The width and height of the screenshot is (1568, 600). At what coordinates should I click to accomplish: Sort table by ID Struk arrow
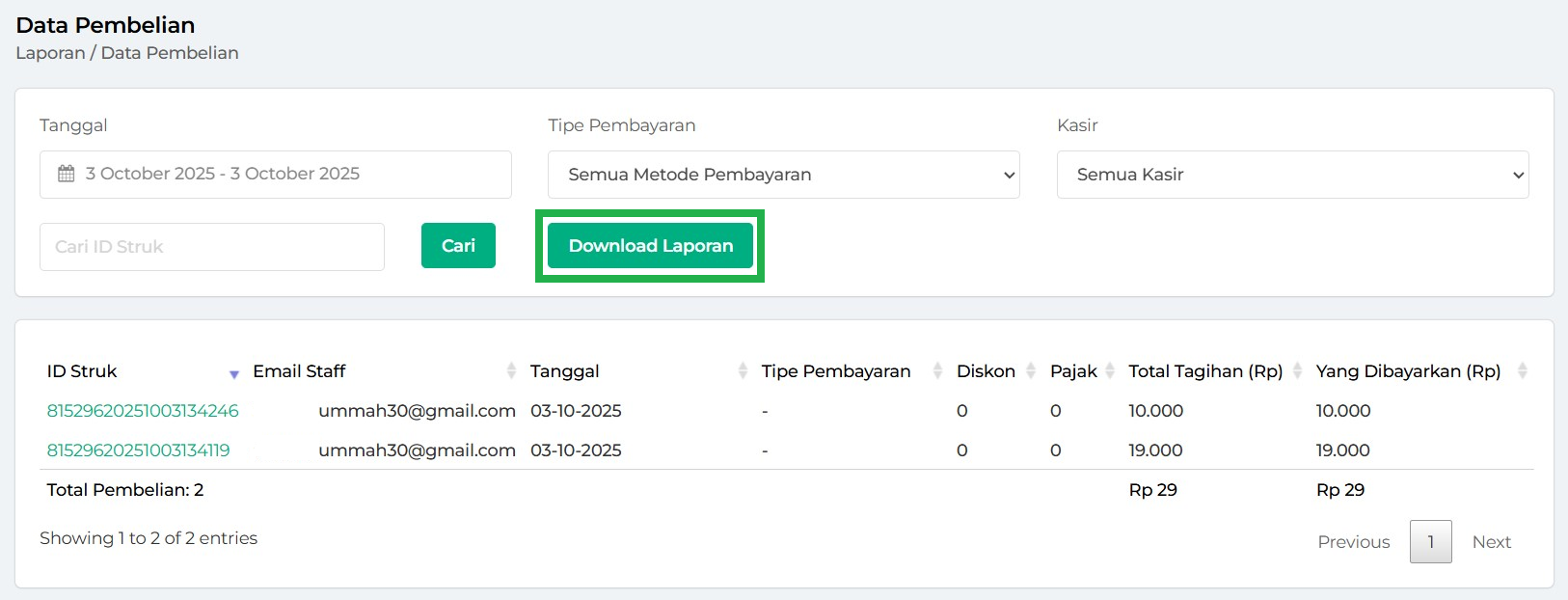point(233,373)
